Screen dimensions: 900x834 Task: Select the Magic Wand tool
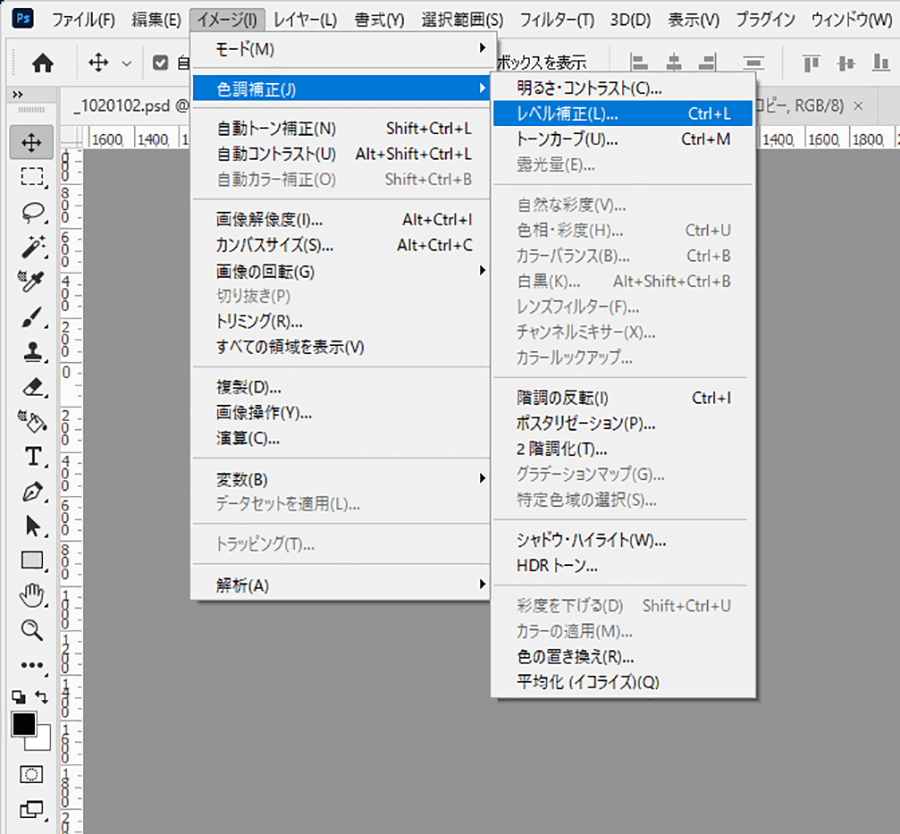[32, 246]
